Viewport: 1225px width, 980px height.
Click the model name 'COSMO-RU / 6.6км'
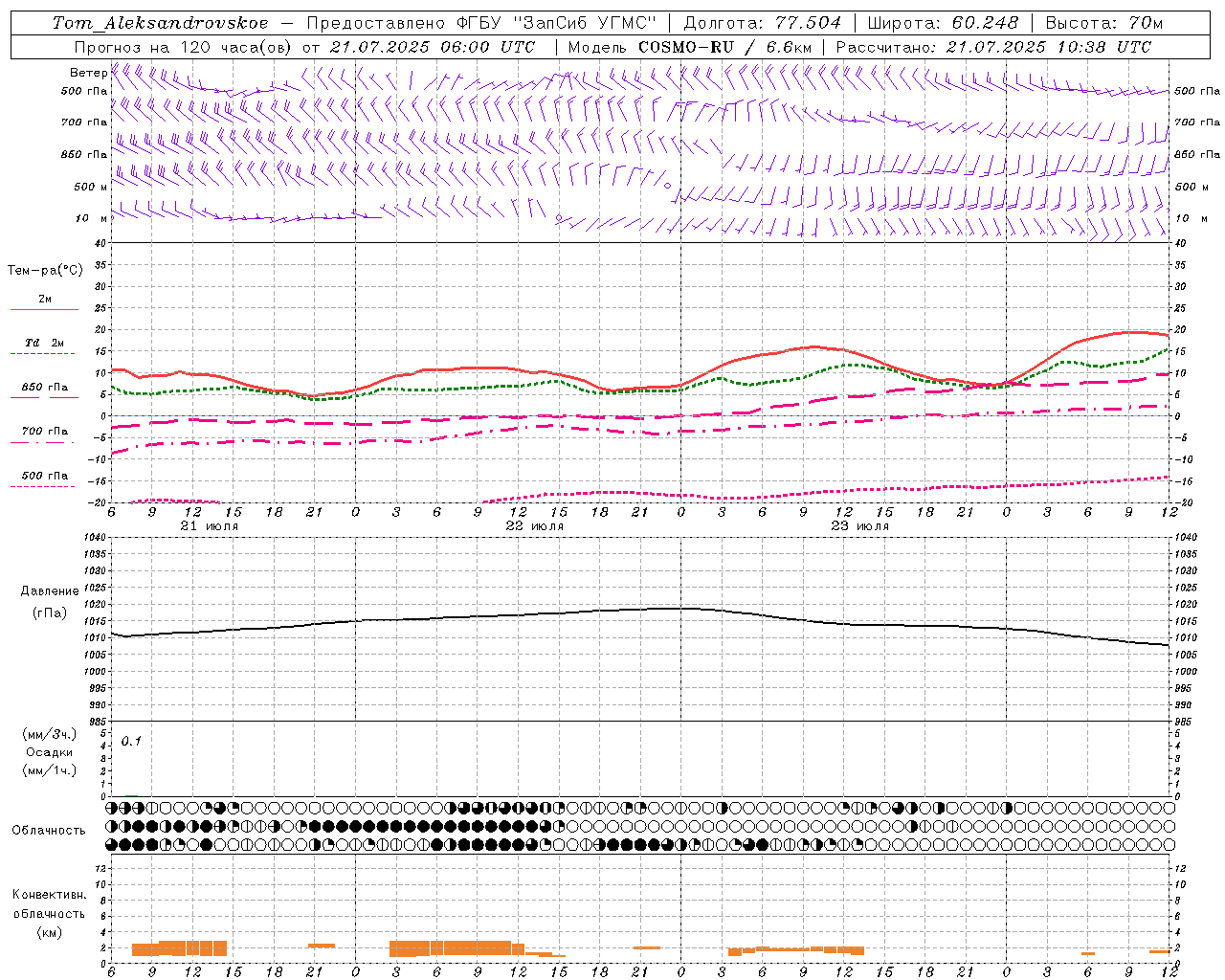(724, 47)
